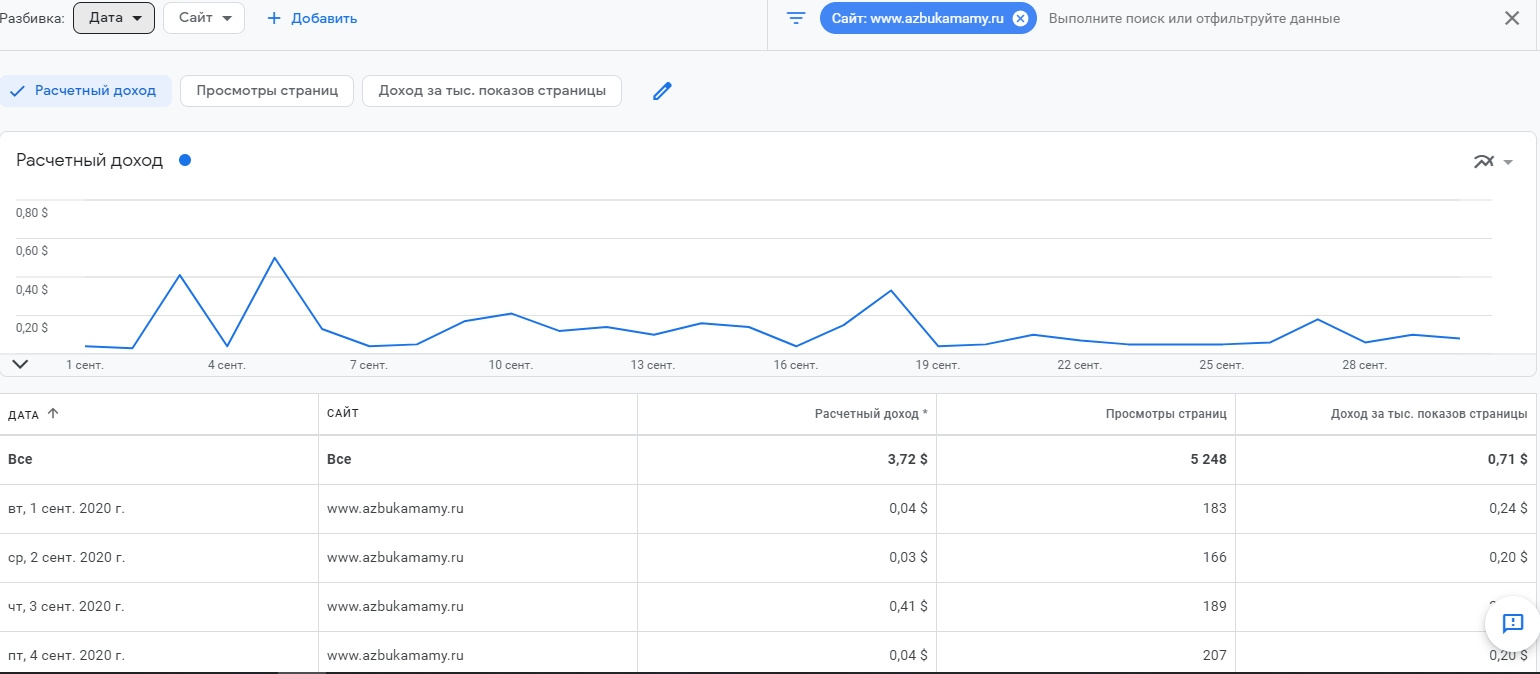The image size is (1540, 674).
Task: Collapse the chart with the chevron
Action: click(20, 364)
